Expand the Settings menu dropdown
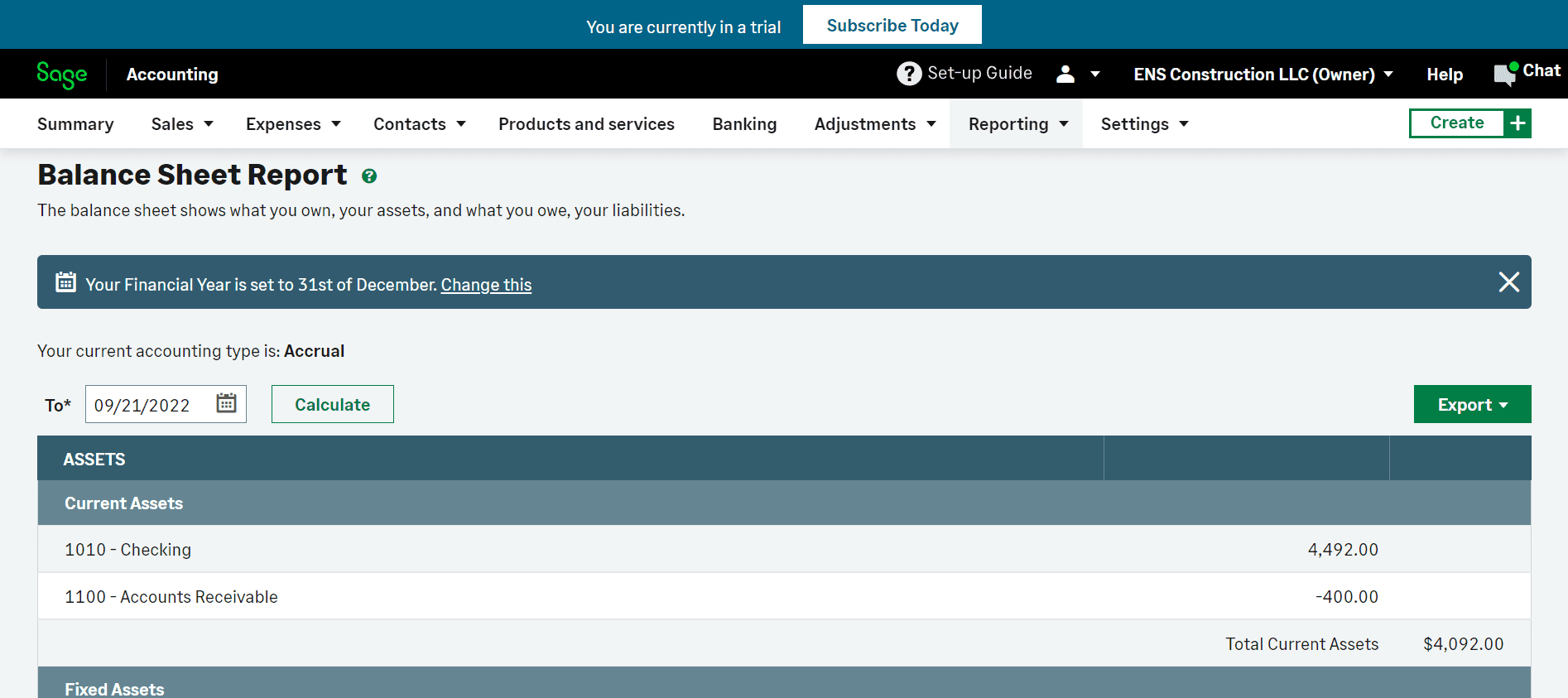 click(x=1184, y=124)
